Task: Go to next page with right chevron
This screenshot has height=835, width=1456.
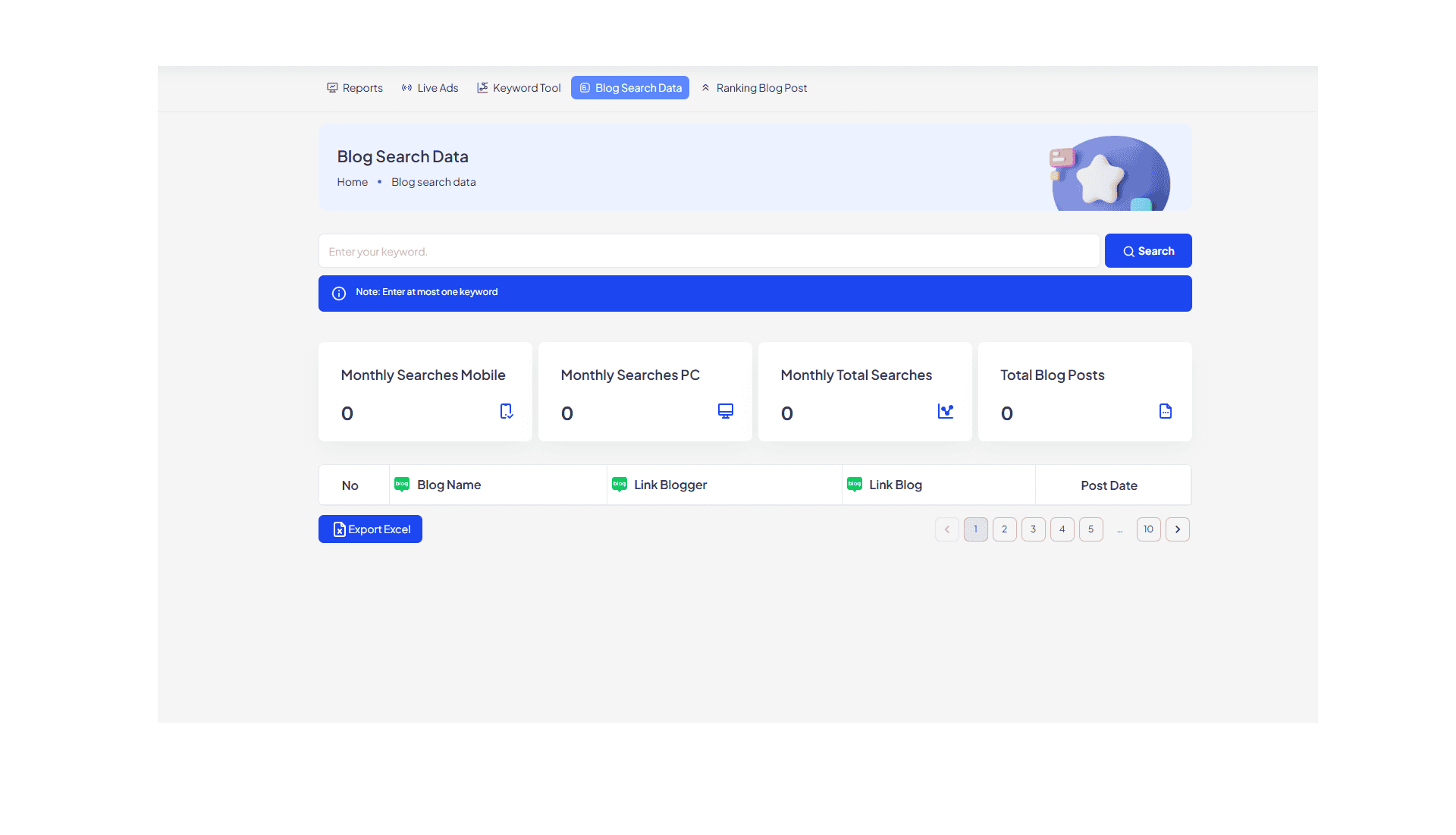Action: pos(1178,529)
